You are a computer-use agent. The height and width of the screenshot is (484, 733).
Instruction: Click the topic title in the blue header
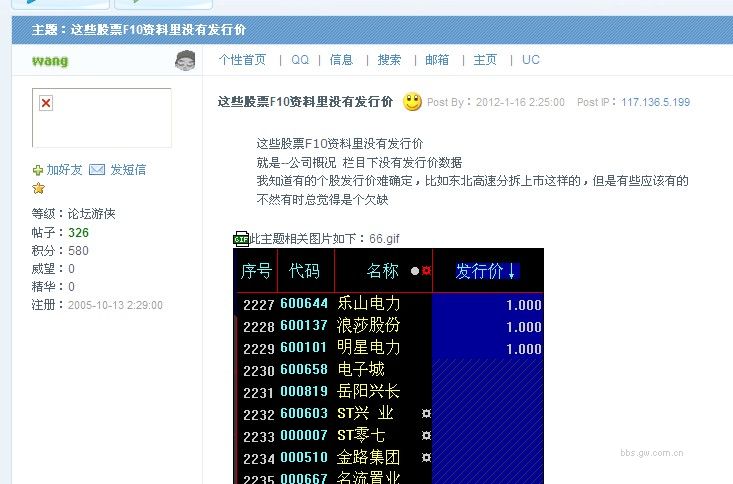[139, 30]
